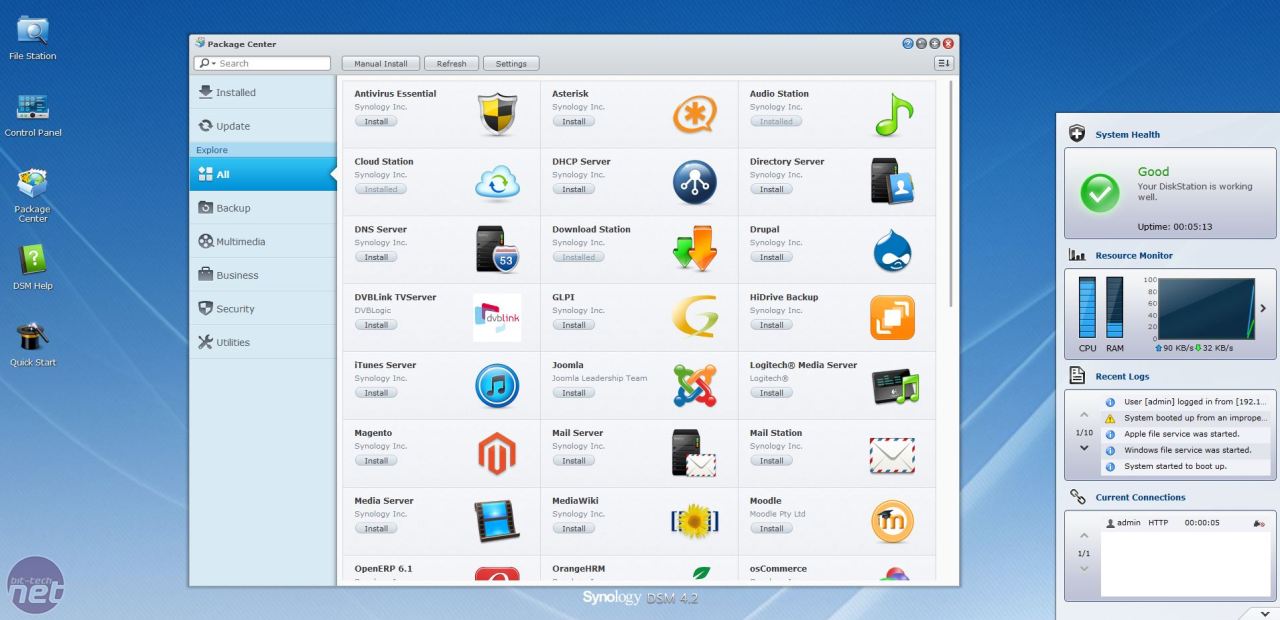Select the Security category
The height and width of the screenshot is (620, 1280).
(263, 309)
